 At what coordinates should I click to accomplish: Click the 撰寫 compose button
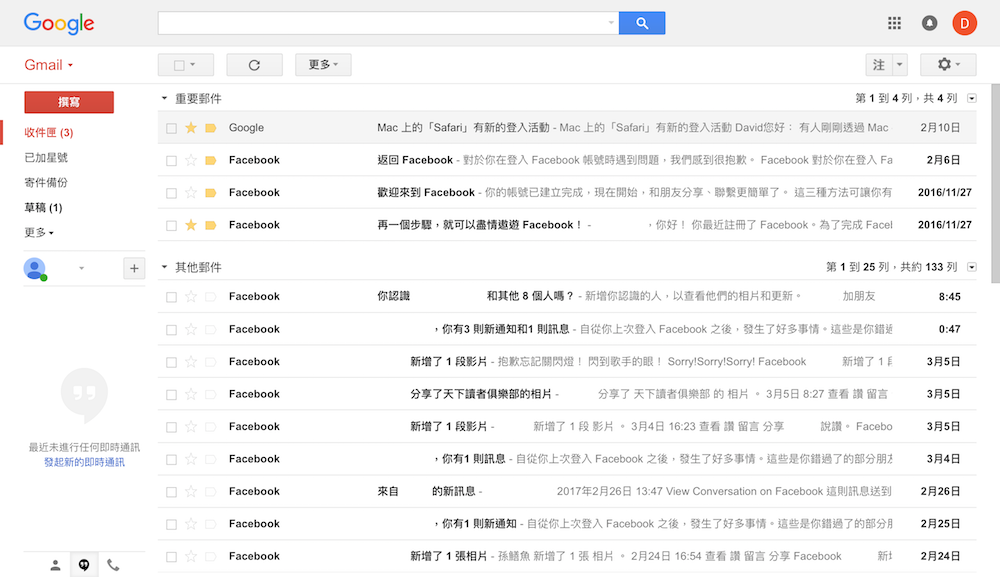click(x=69, y=102)
